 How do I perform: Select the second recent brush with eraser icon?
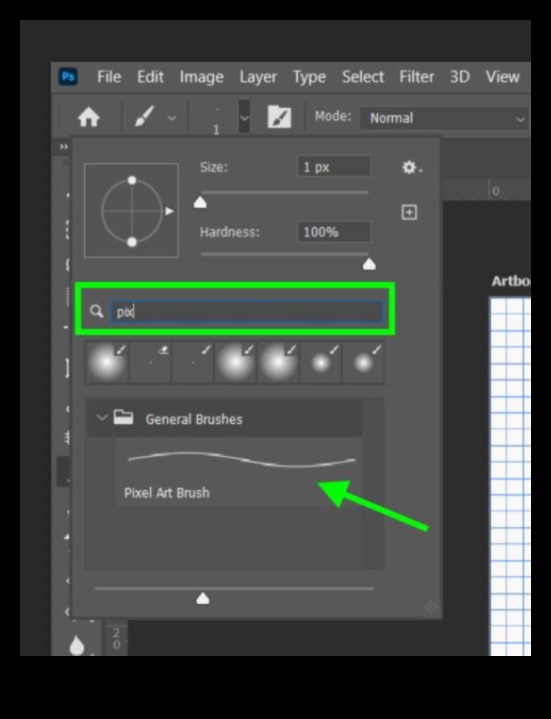[150, 362]
